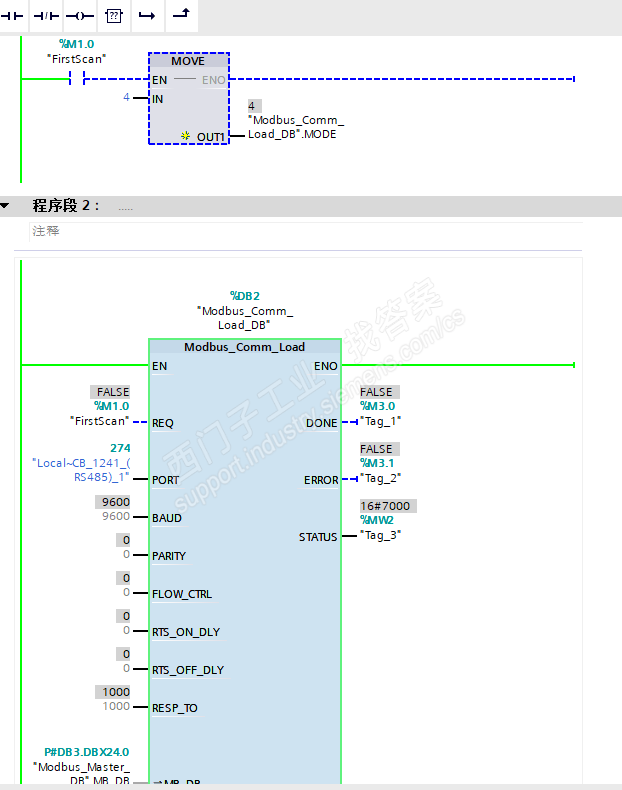
Task: Click the PARITY operand 0
Action: (126, 554)
